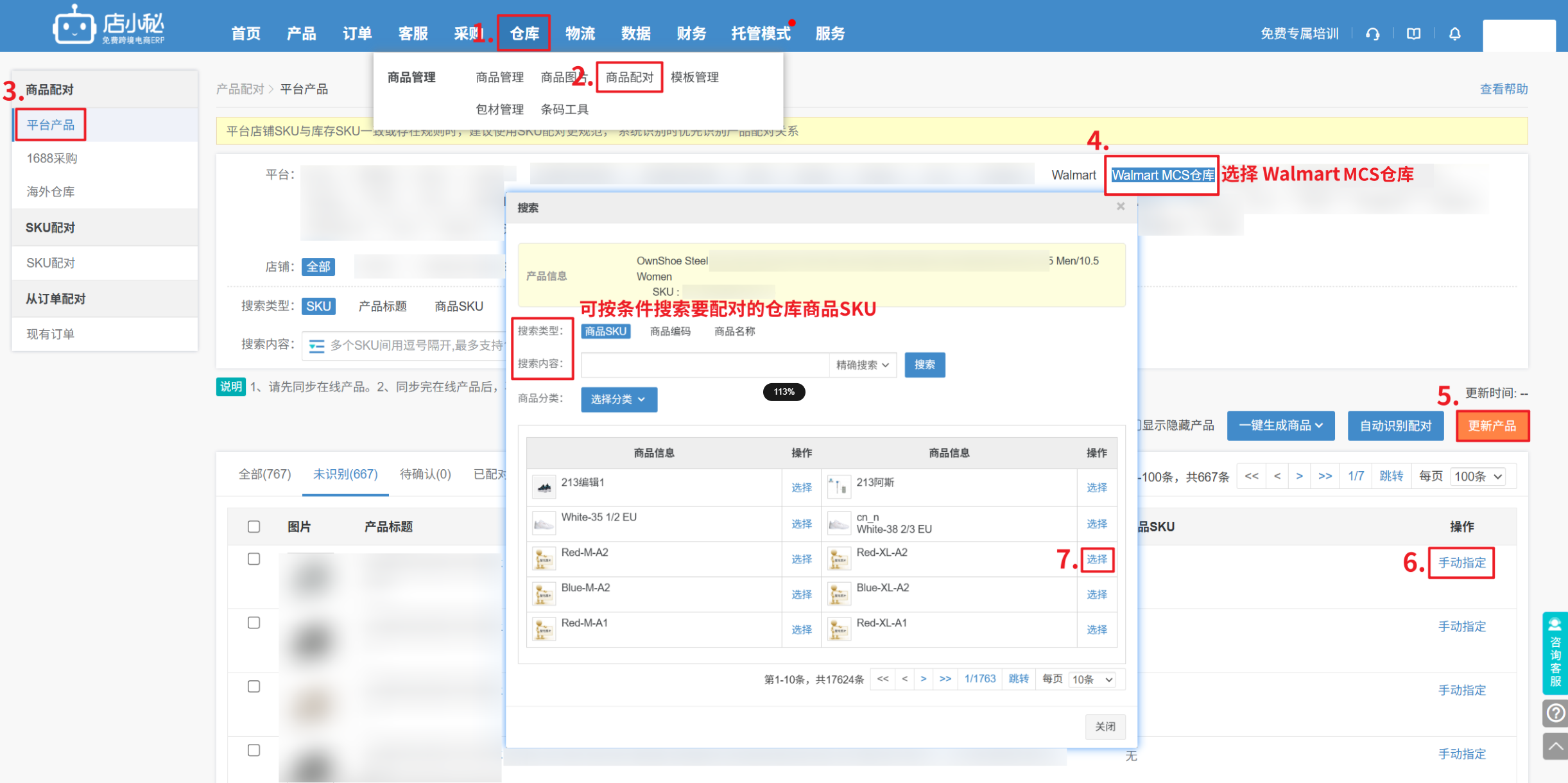The width and height of the screenshot is (1568, 783).
Task: Click the notification bell icon
Action: pyautogui.click(x=1454, y=34)
